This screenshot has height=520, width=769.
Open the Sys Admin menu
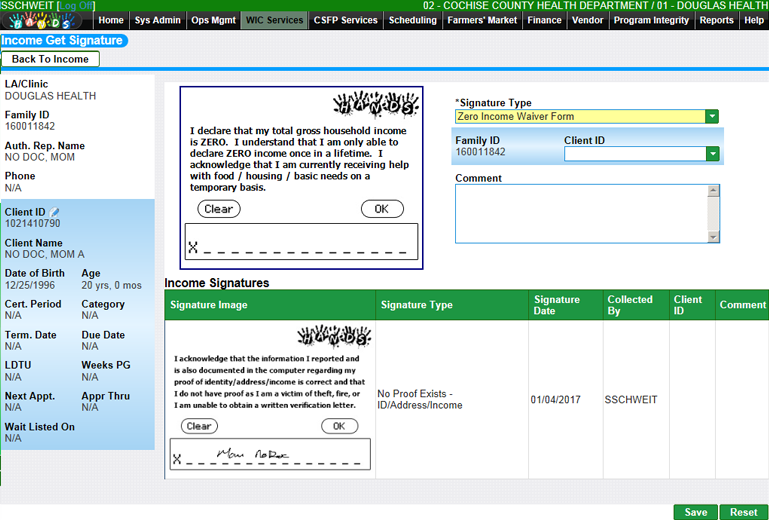coord(157,20)
